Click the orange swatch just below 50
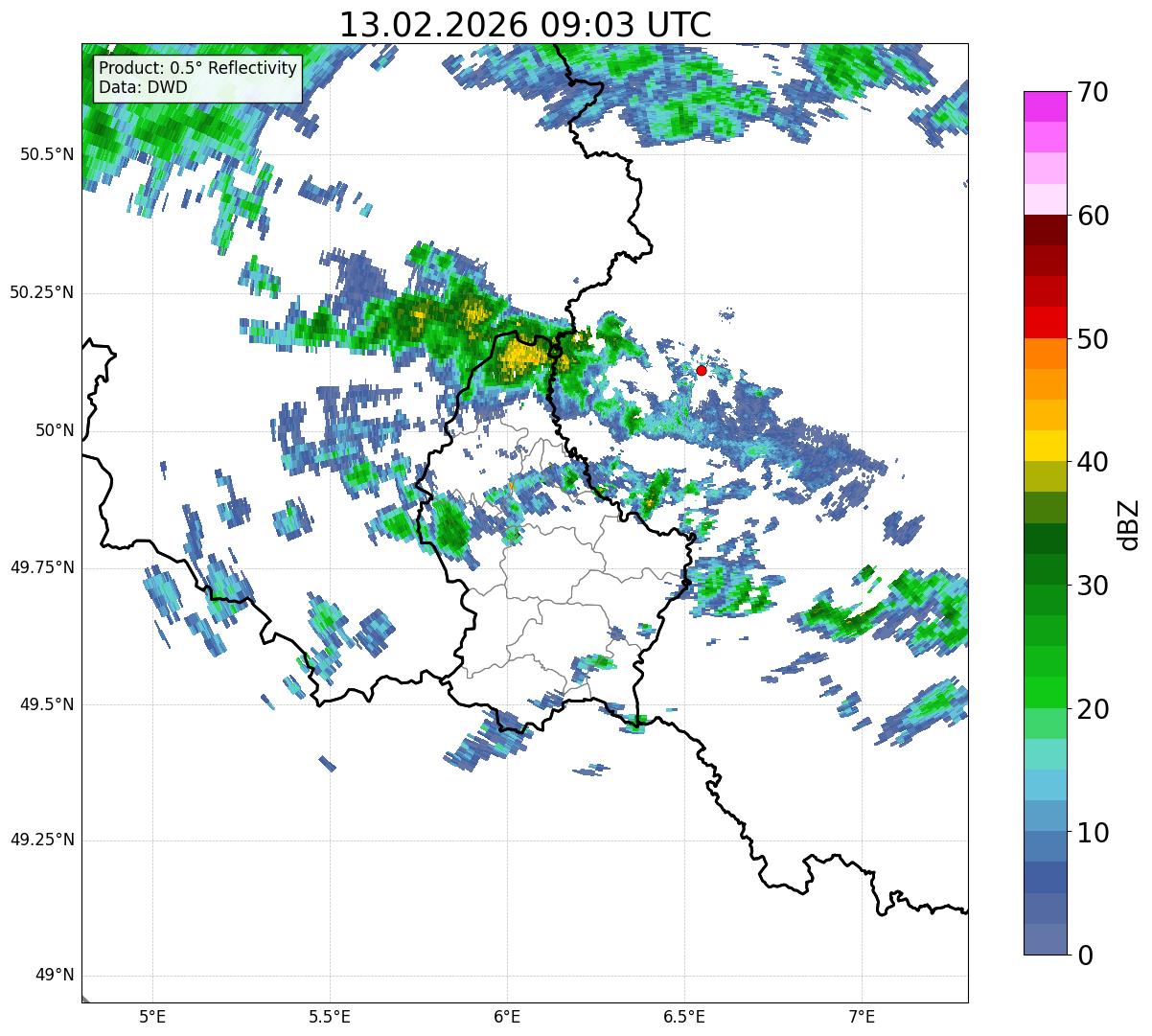The width and height of the screenshot is (1152, 1036). (x=1045, y=354)
